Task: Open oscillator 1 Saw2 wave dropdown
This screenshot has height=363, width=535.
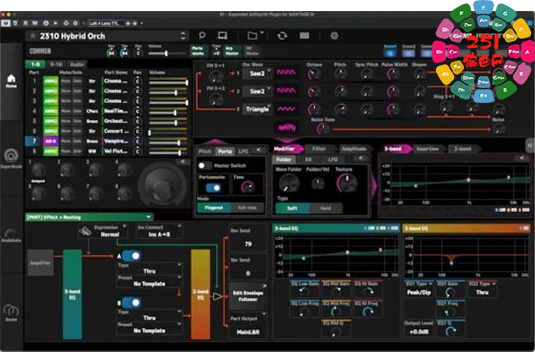Action: pyautogui.click(x=258, y=73)
